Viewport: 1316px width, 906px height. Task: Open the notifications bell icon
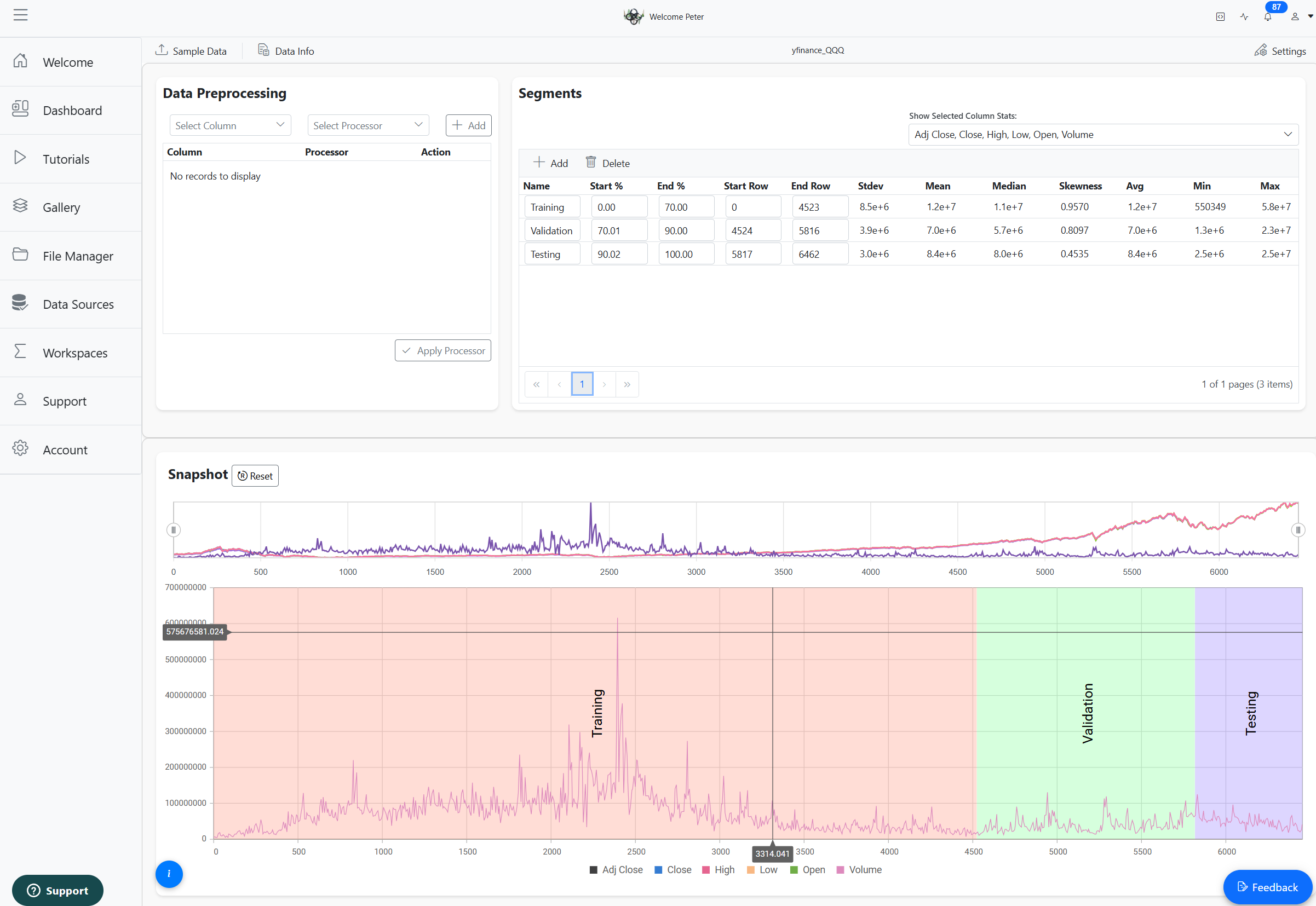[x=1267, y=17]
